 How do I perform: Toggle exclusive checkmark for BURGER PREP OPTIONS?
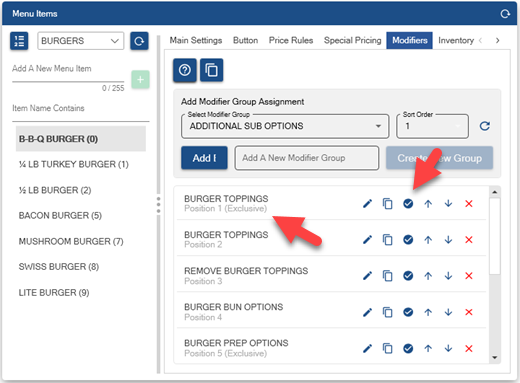pyautogui.click(x=408, y=348)
